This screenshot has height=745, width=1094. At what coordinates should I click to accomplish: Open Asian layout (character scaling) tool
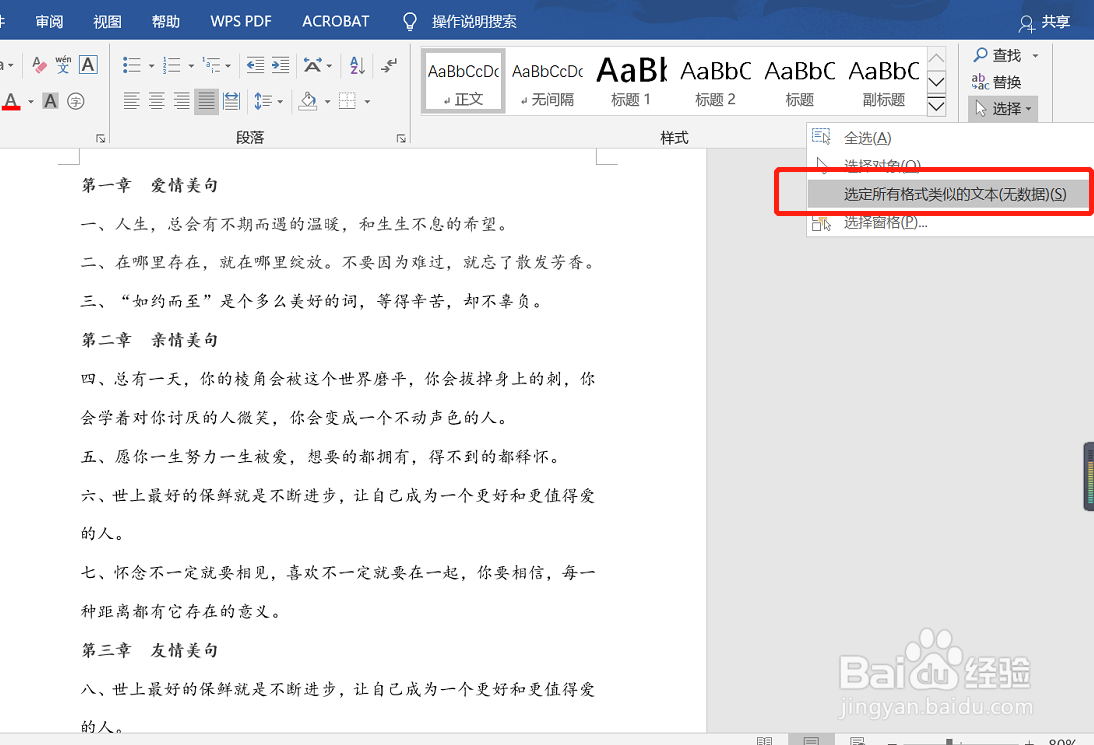pyautogui.click(x=312, y=66)
